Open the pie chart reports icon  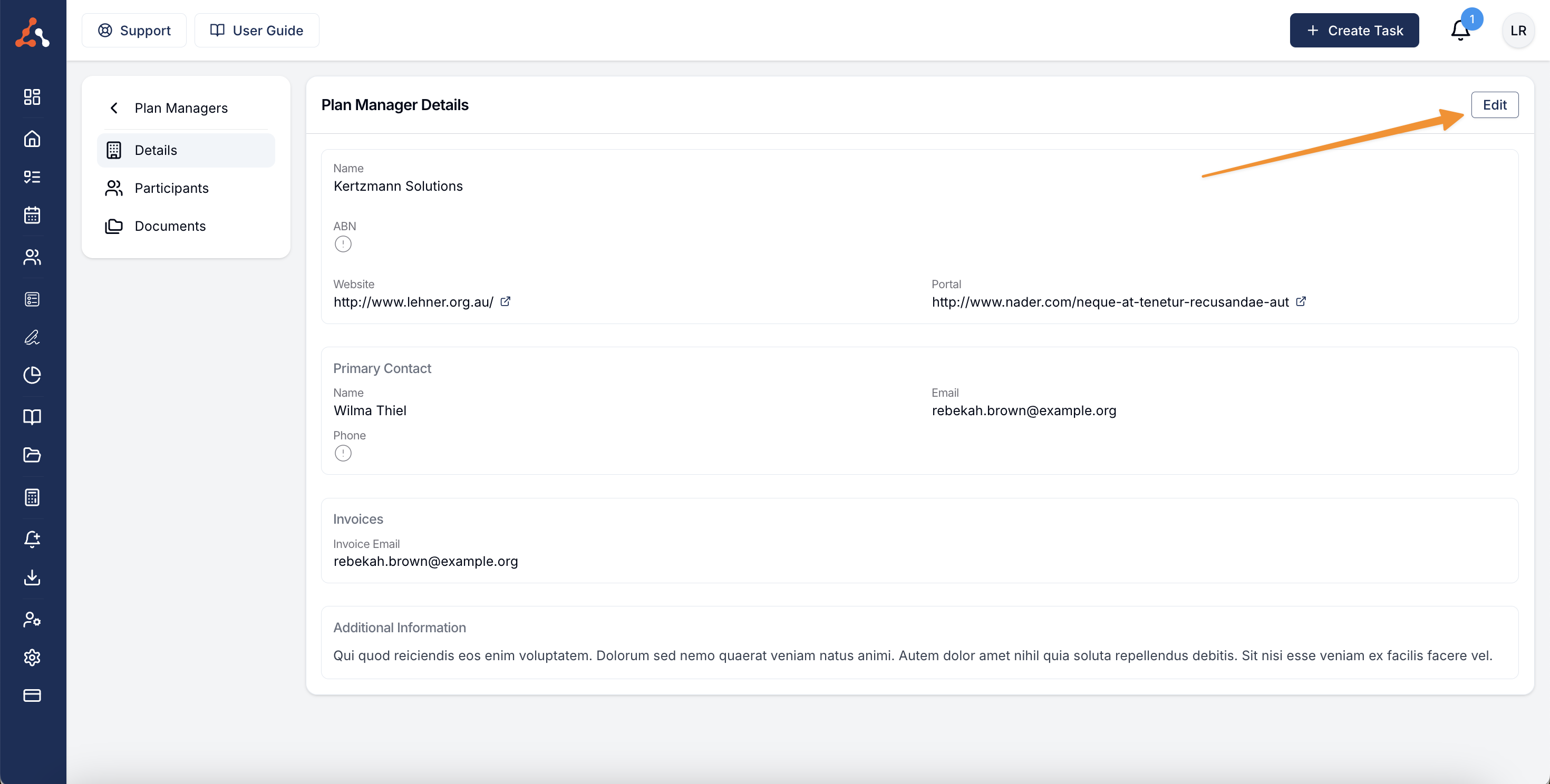32,375
